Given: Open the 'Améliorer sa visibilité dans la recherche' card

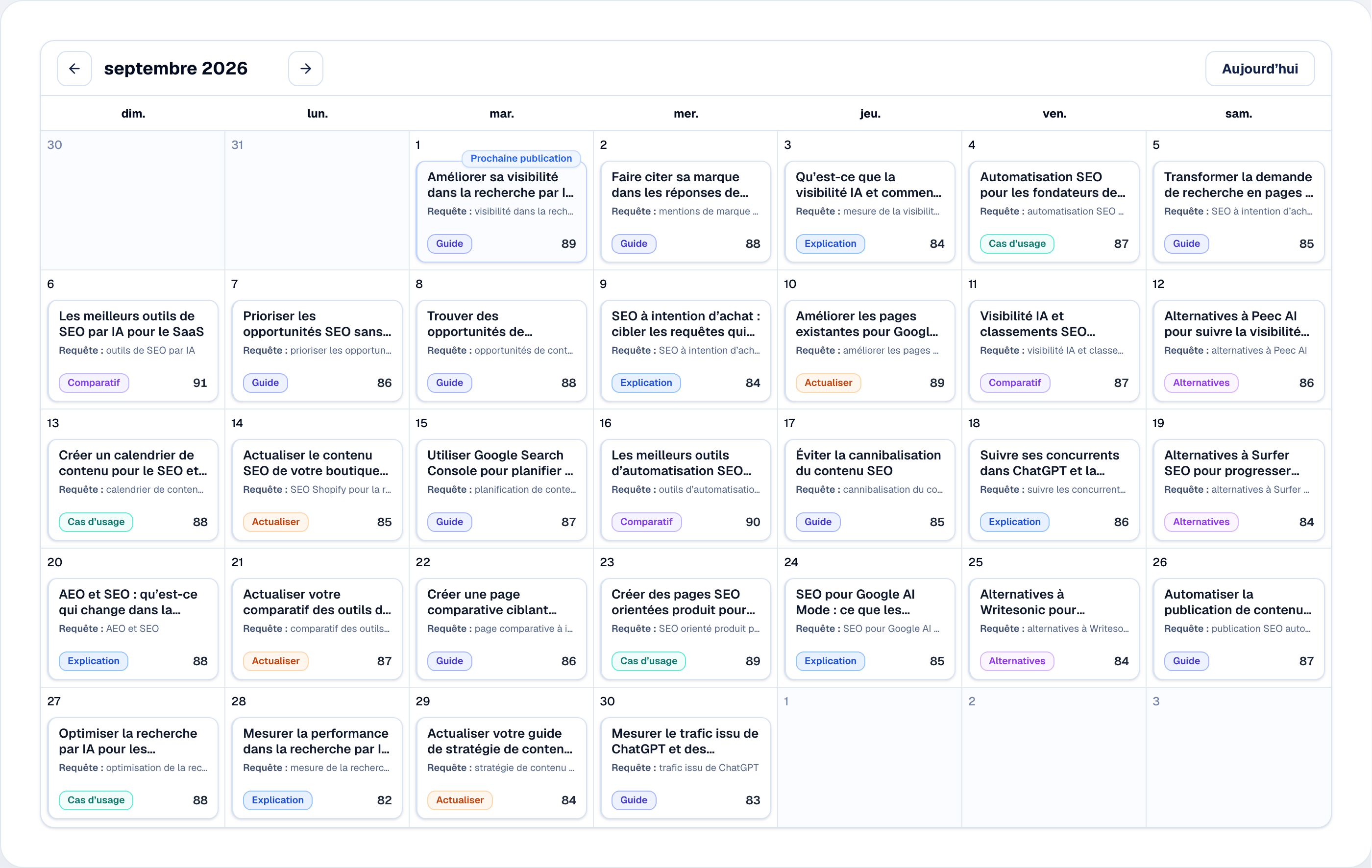Looking at the screenshot, I should pyautogui.click(x=501, y=212).
